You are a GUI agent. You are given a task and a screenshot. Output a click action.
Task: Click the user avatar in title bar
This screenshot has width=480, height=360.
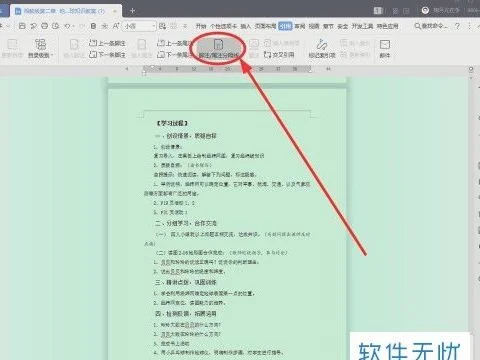pos(425,10)
